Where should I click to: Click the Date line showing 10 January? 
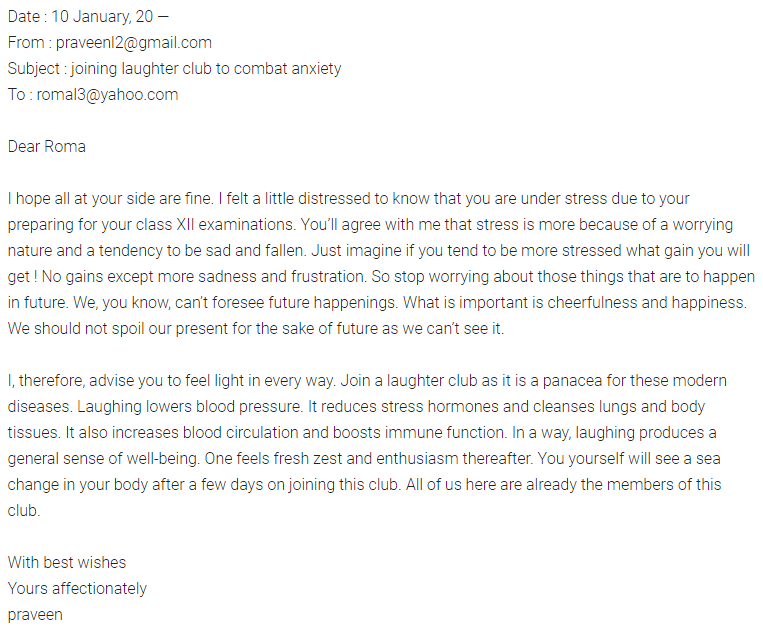pos(88,17)
